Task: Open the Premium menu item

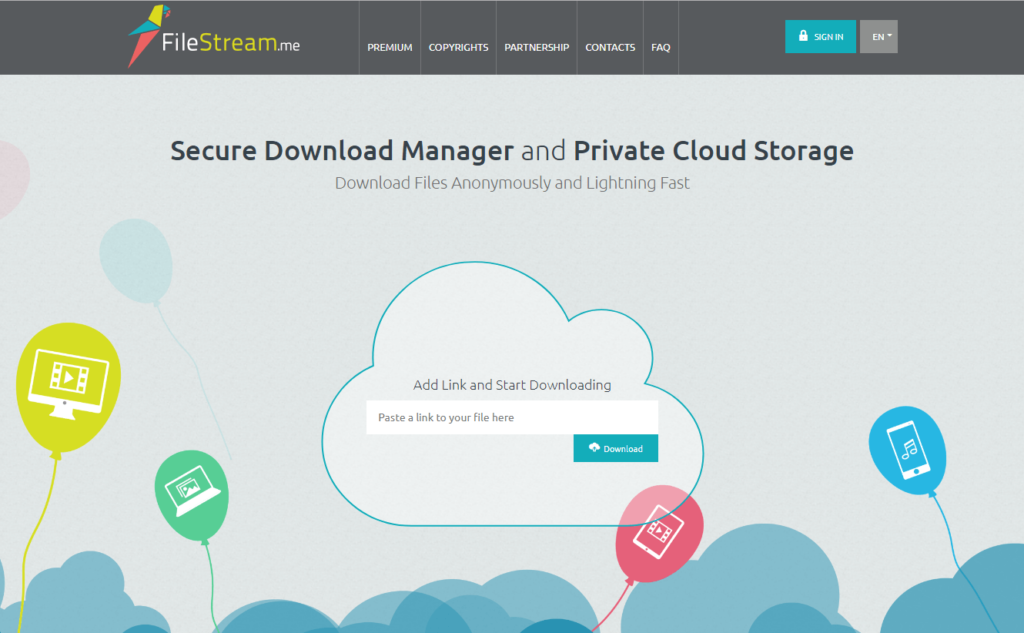Action: coord(389,47)
